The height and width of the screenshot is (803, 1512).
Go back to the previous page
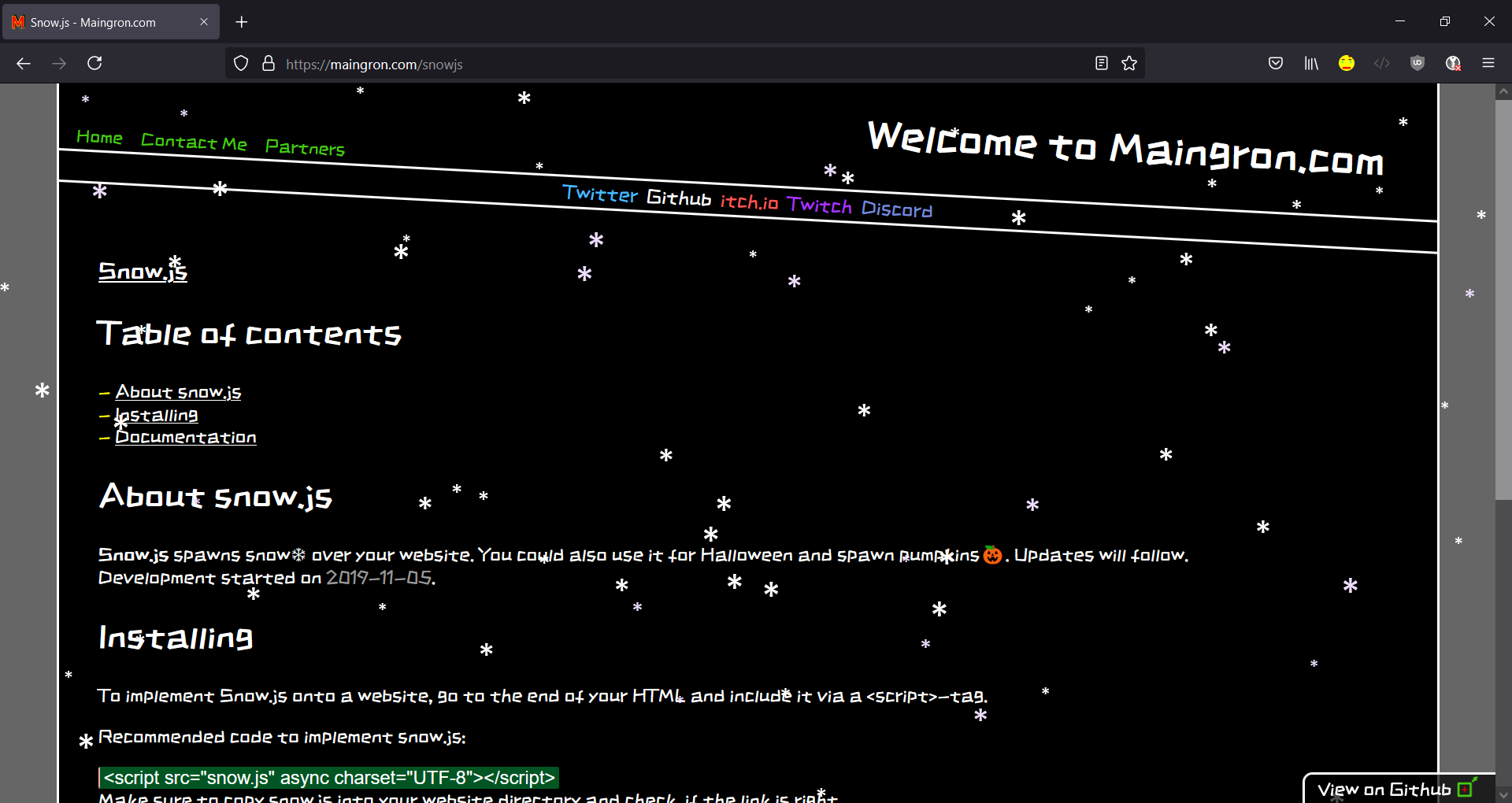tap(24, 64)
